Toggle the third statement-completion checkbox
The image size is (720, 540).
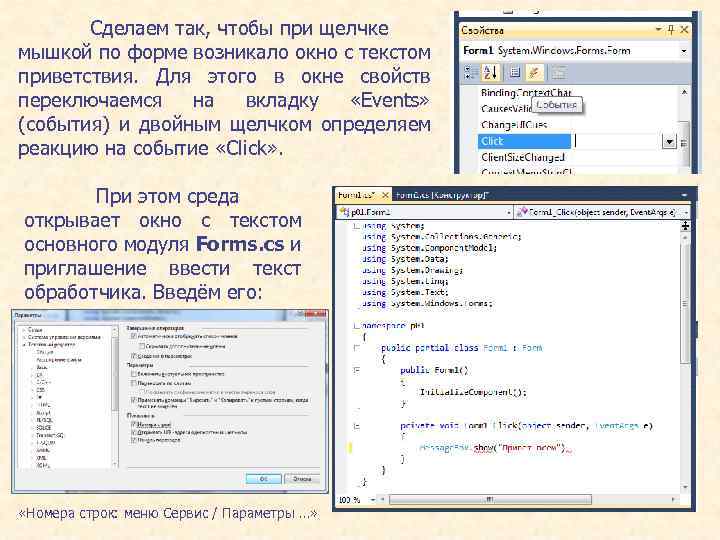tap(134, 356)
